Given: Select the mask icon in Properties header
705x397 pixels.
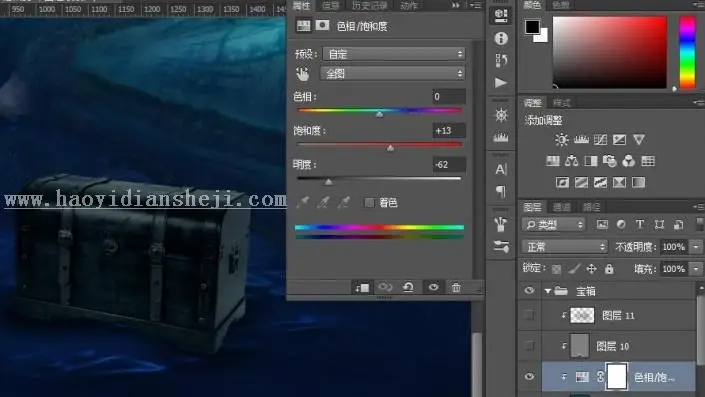Looking at the screenshot, I should [322, 25].
